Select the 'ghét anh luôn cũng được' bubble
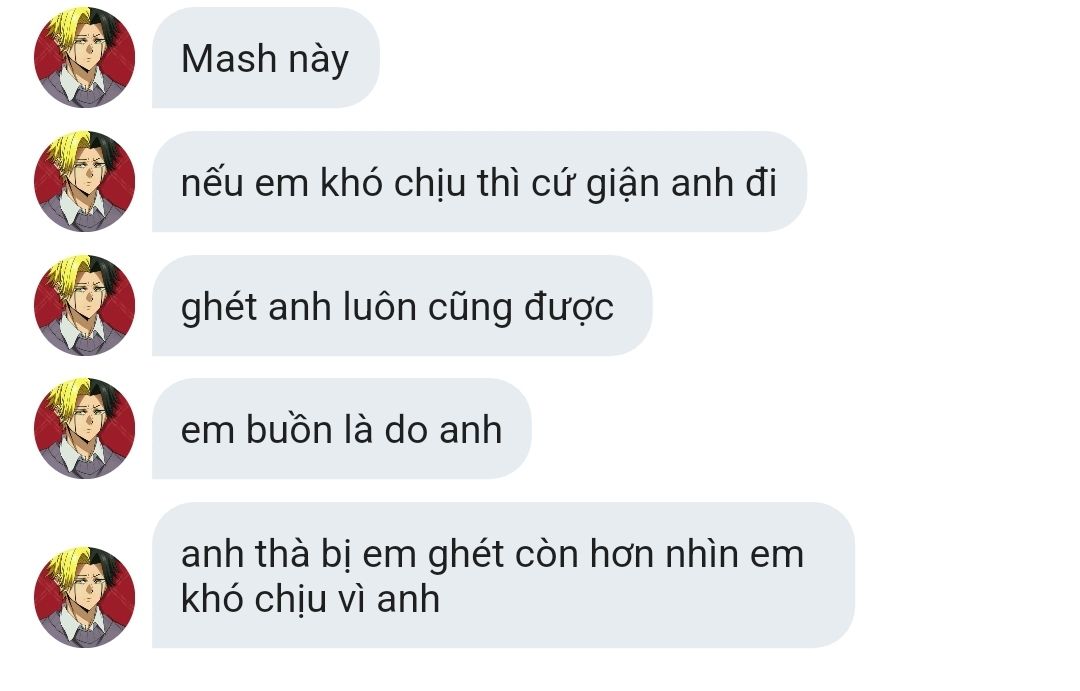The height and width of the screenshot is (691, 1080). point(402,305)
